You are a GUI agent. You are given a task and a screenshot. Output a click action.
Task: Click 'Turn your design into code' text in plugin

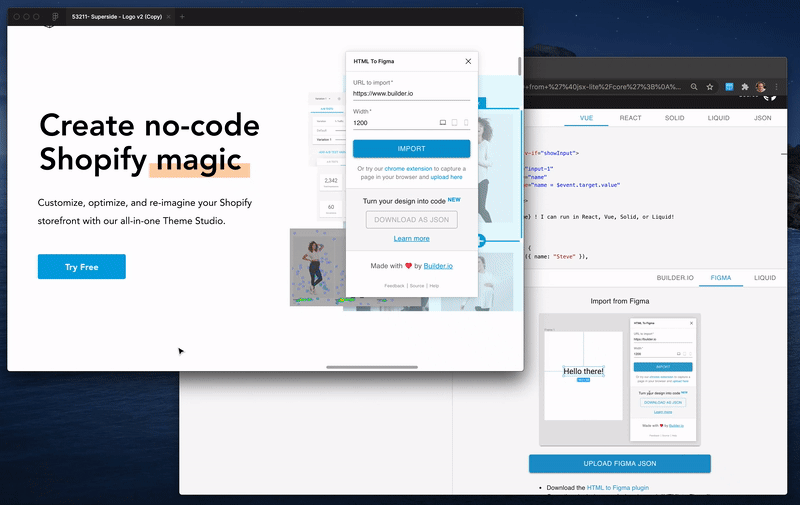pos(404,201)
